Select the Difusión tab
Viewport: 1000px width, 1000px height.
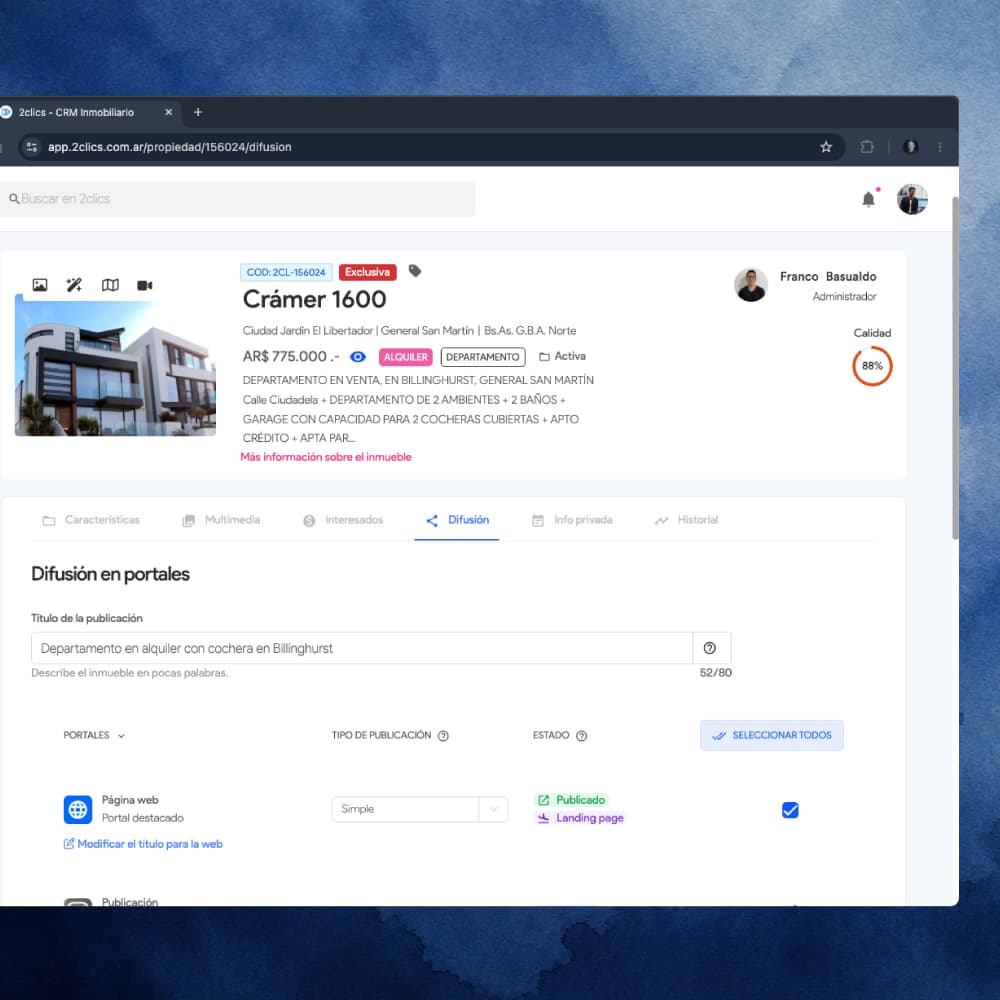pyautogui.click(x=457, y=520)
